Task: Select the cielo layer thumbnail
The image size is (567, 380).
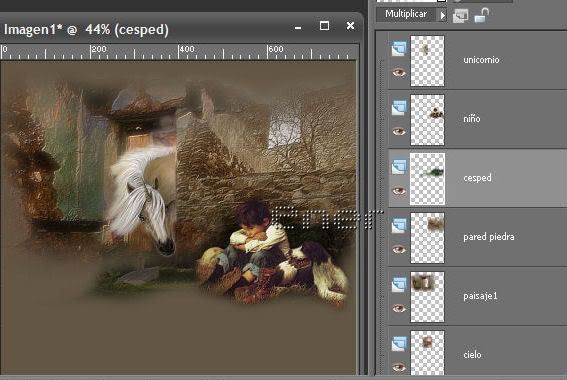Action: 427,353
